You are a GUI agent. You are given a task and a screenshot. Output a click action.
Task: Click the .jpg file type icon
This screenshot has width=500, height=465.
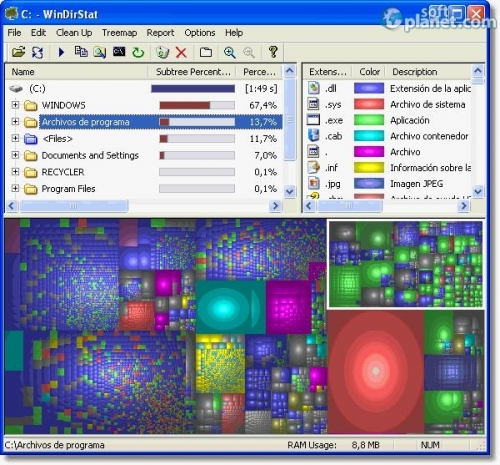(314, 183)
